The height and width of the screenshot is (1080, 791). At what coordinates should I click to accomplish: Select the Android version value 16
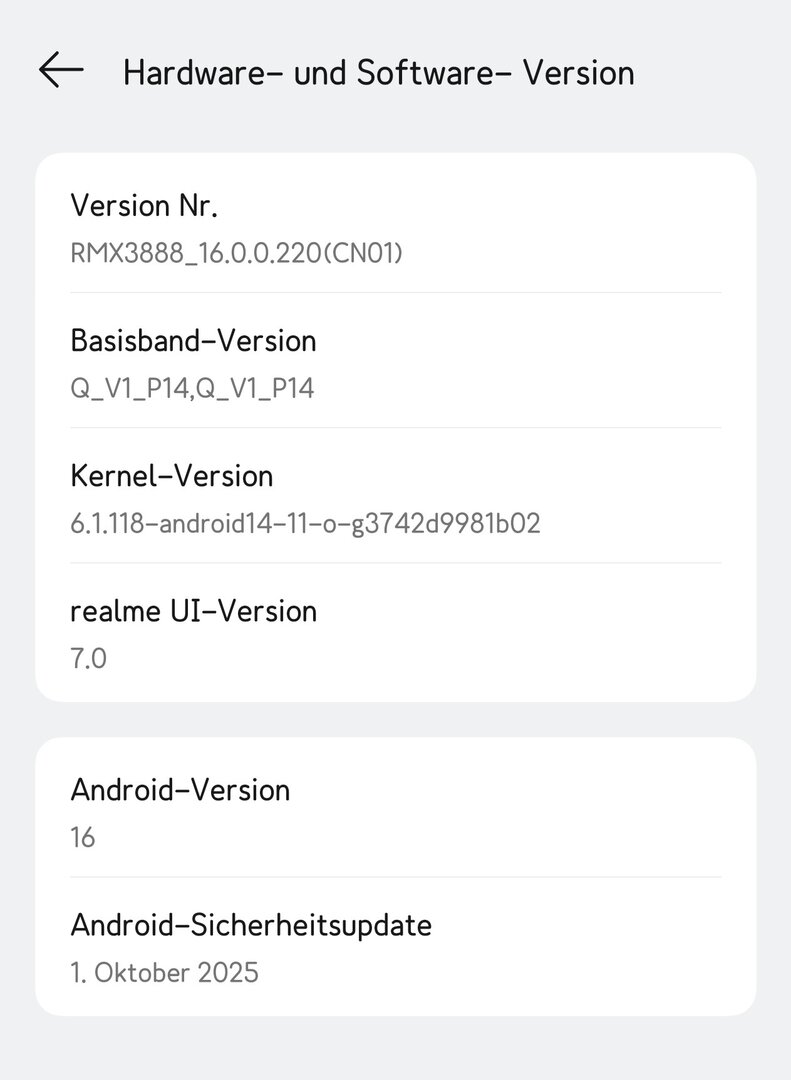click(83, 837)
